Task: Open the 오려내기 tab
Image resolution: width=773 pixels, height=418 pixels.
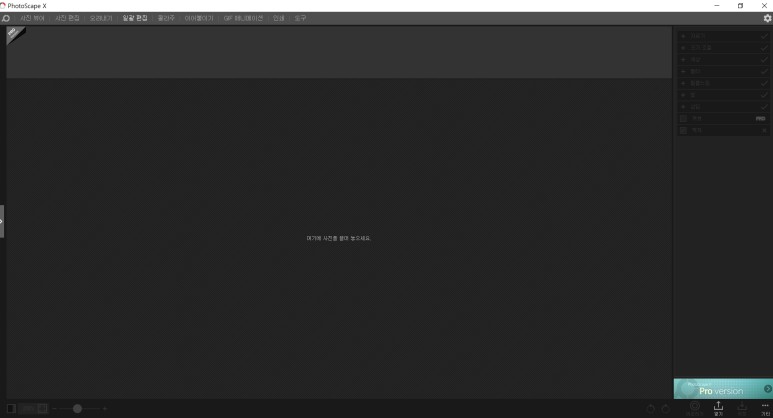Action: tap(101, 18)
